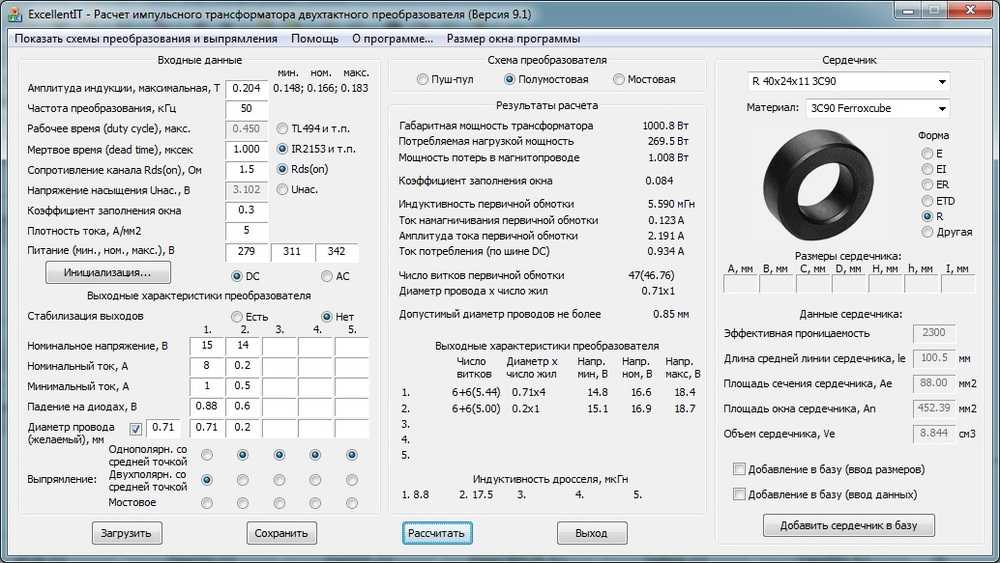Click the ExcellentIT app icon in title bar

[x=15, y=13]
